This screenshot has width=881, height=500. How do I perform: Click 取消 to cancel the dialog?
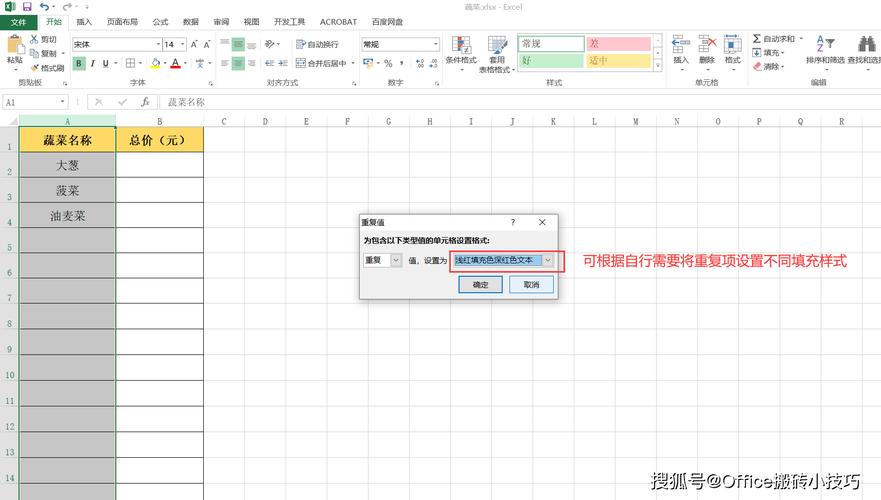tap(532, 285)
